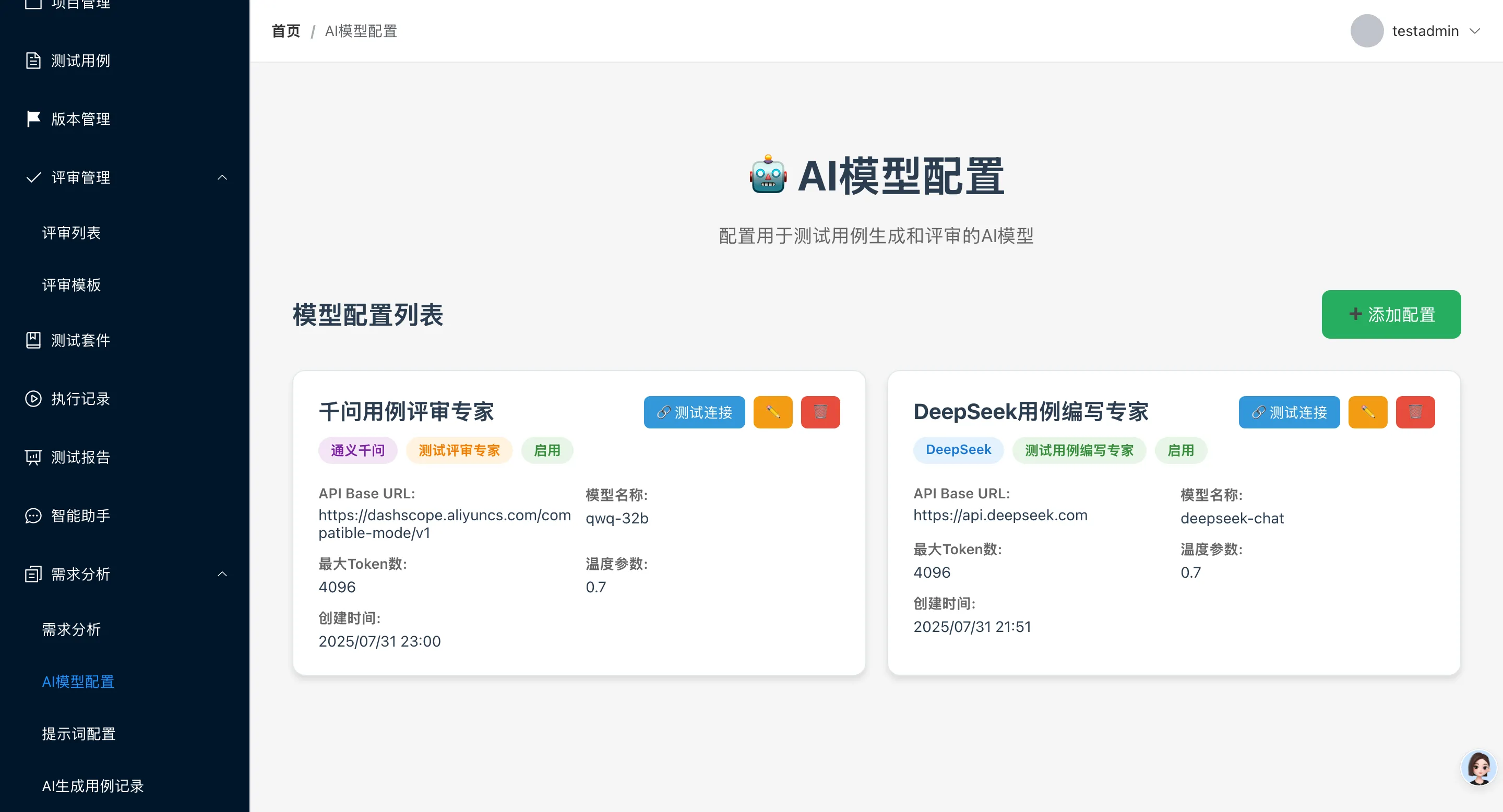Screen dimensions: 1503x812
Task: Click trash delete icon on 千问用例评审专家 card
Action: (x=820, y=412)
